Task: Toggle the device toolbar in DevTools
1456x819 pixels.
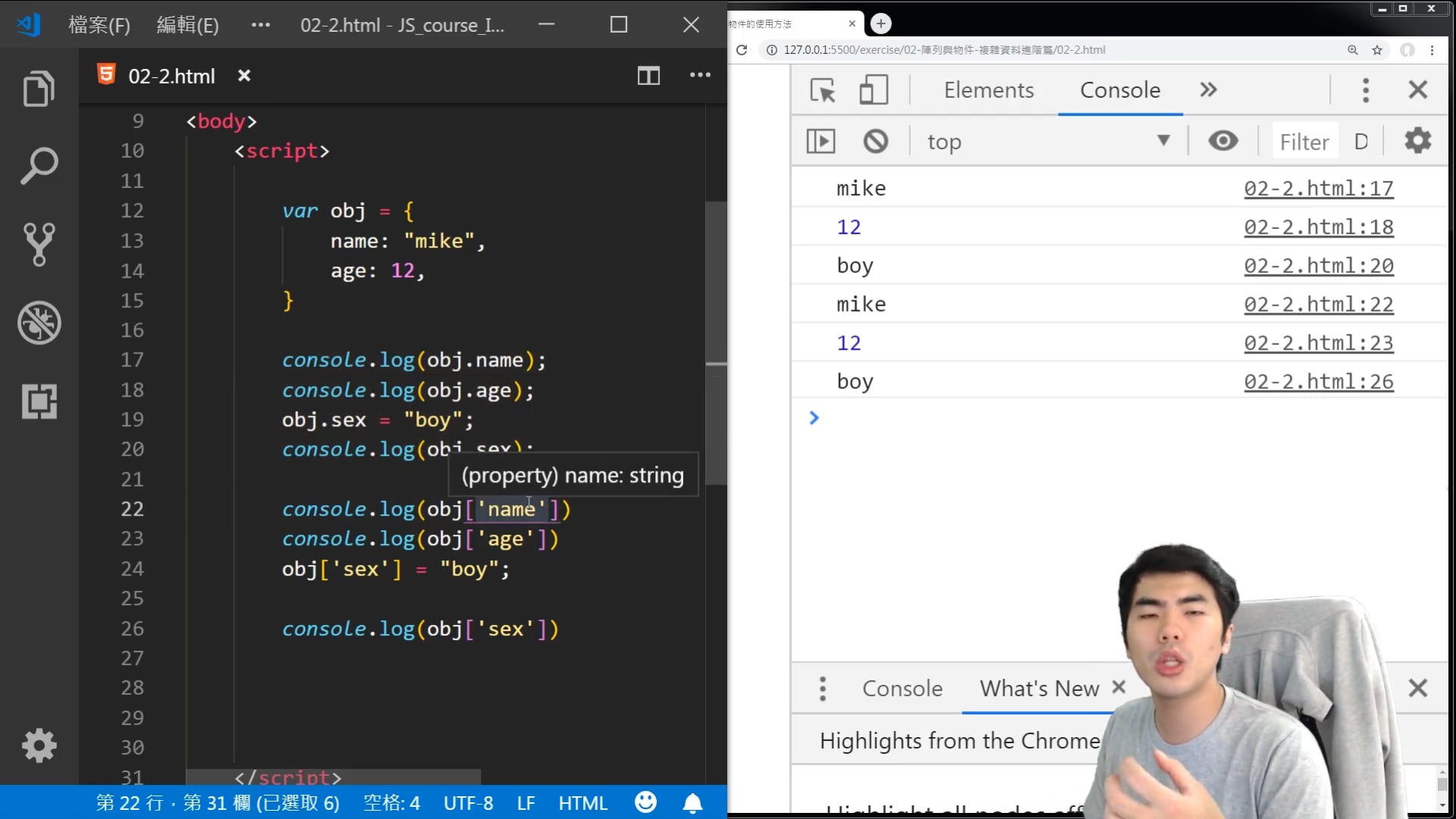Action: pos(874,90)
